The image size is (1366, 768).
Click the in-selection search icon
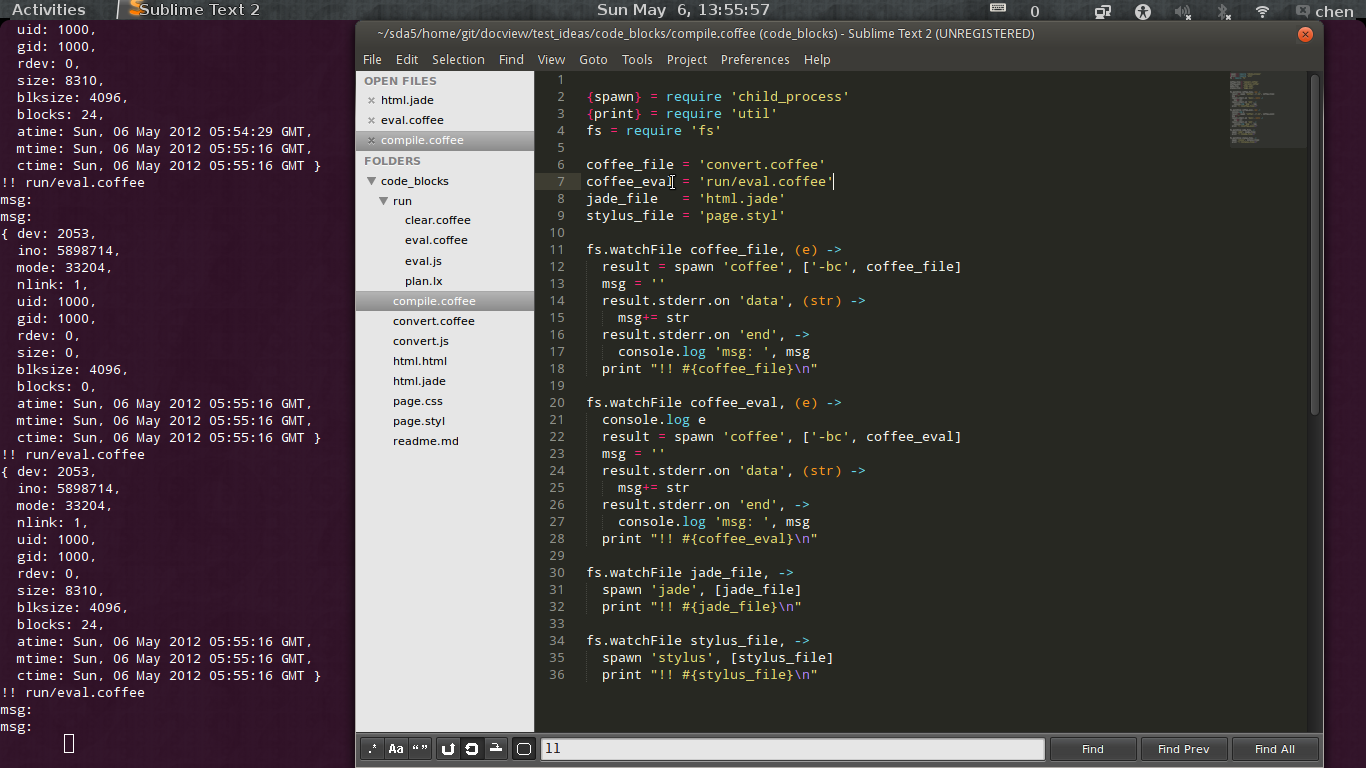496,749
